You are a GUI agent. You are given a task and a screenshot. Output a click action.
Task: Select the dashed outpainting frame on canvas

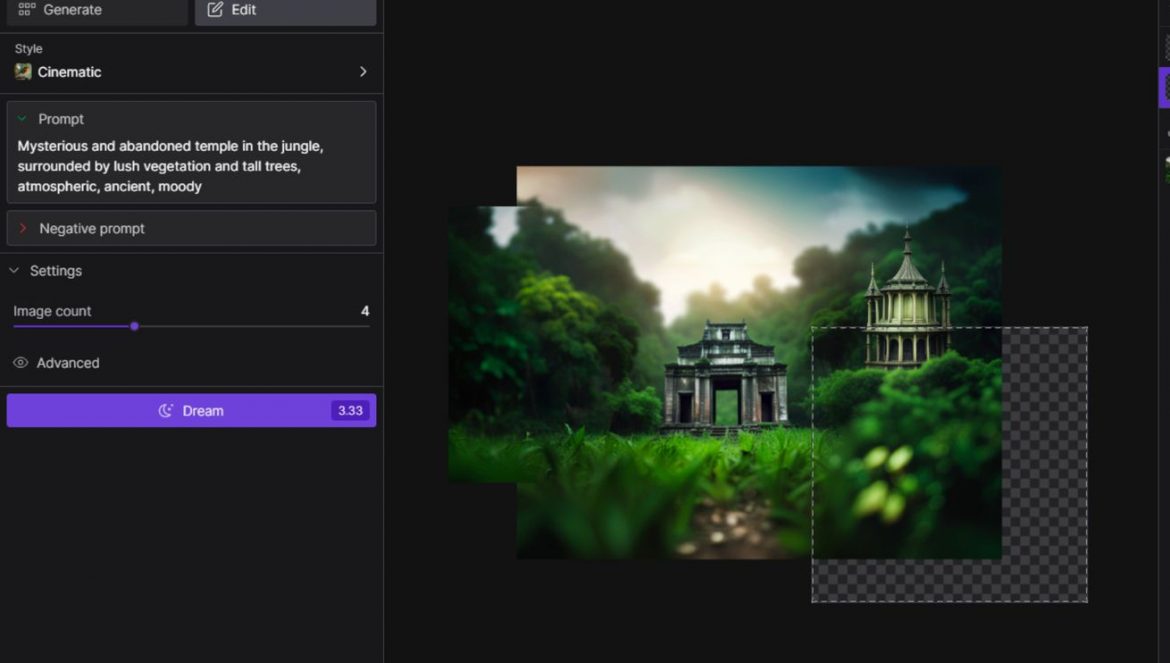pos(949,464)
